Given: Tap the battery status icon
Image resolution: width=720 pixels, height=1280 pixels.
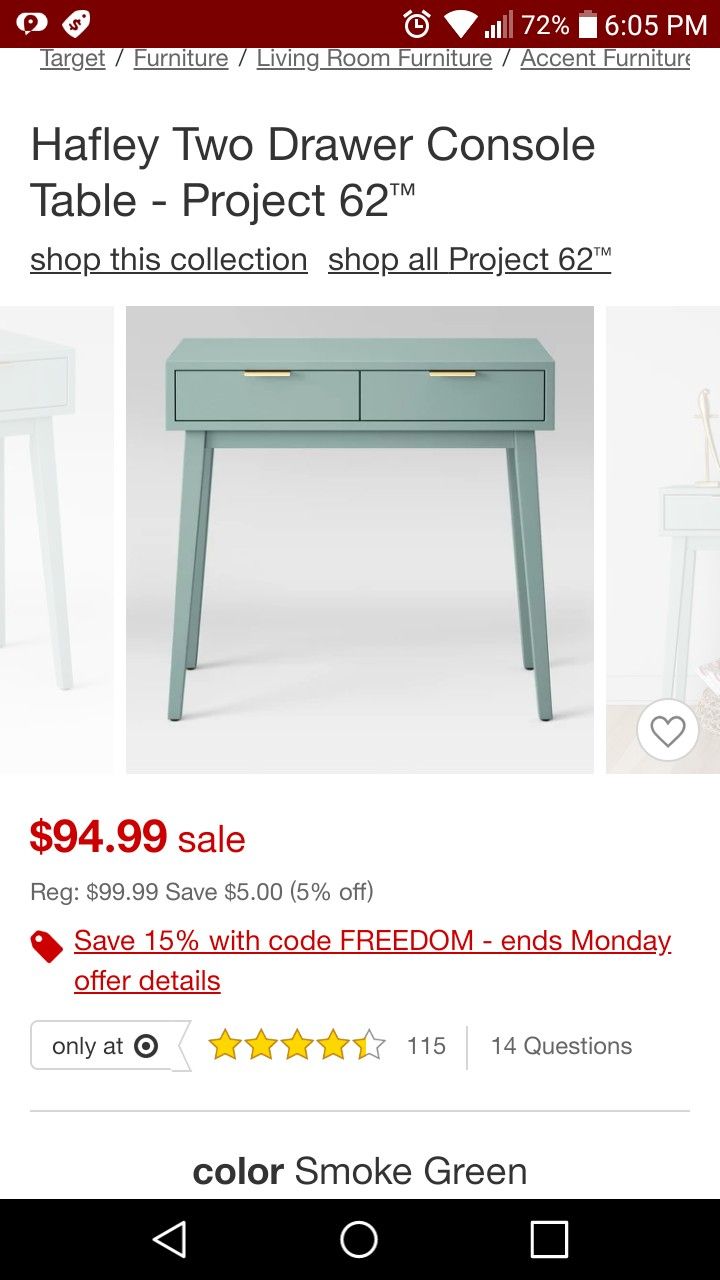Looking at the screenshot, I should click(x=587, y=24).
